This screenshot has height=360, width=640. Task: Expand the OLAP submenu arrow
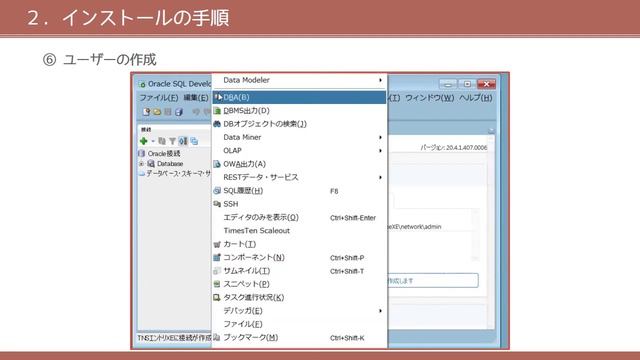(x=380, y=151)
